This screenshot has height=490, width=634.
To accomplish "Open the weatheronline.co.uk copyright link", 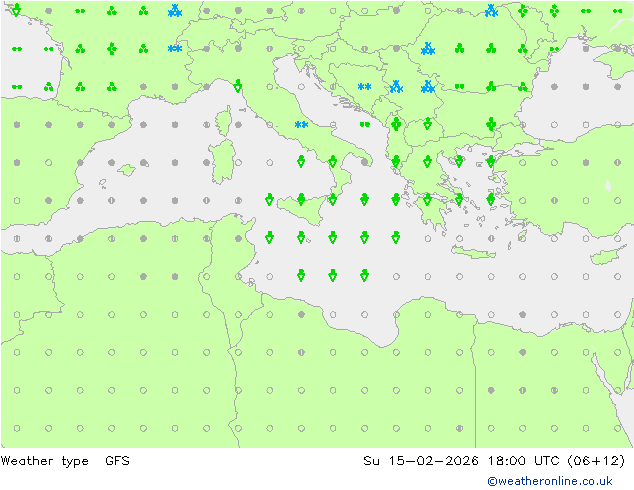I will 550,481.
